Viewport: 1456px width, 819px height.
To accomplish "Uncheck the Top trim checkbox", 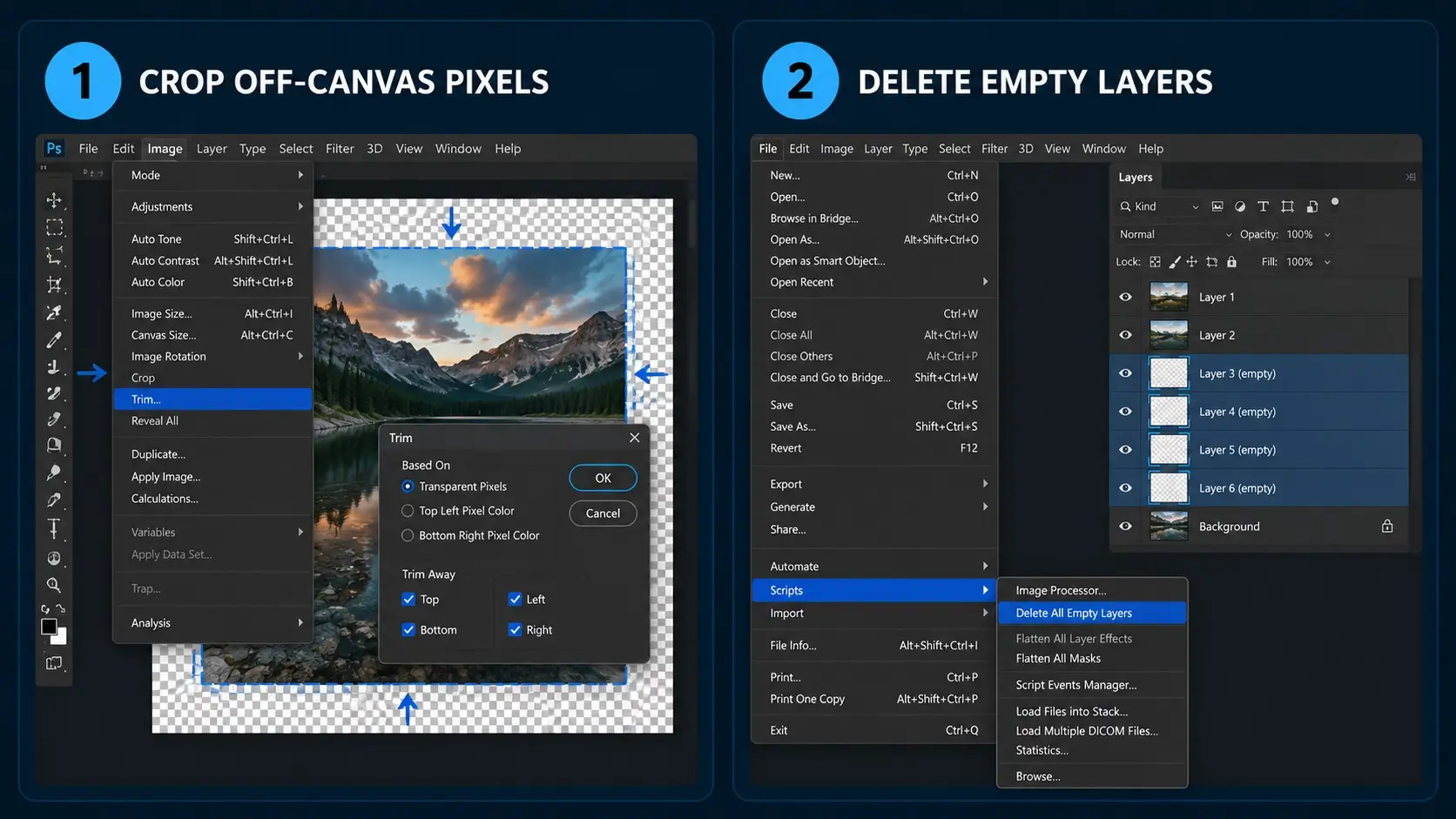I will click(408, 599).
